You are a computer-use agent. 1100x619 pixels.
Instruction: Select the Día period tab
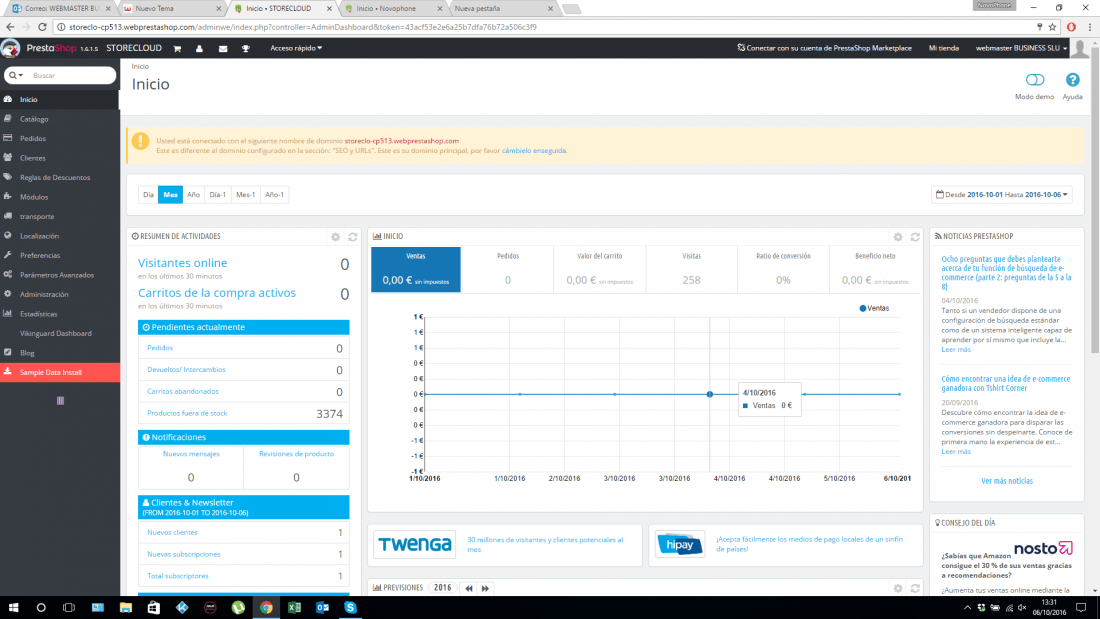tap(148, 194)
